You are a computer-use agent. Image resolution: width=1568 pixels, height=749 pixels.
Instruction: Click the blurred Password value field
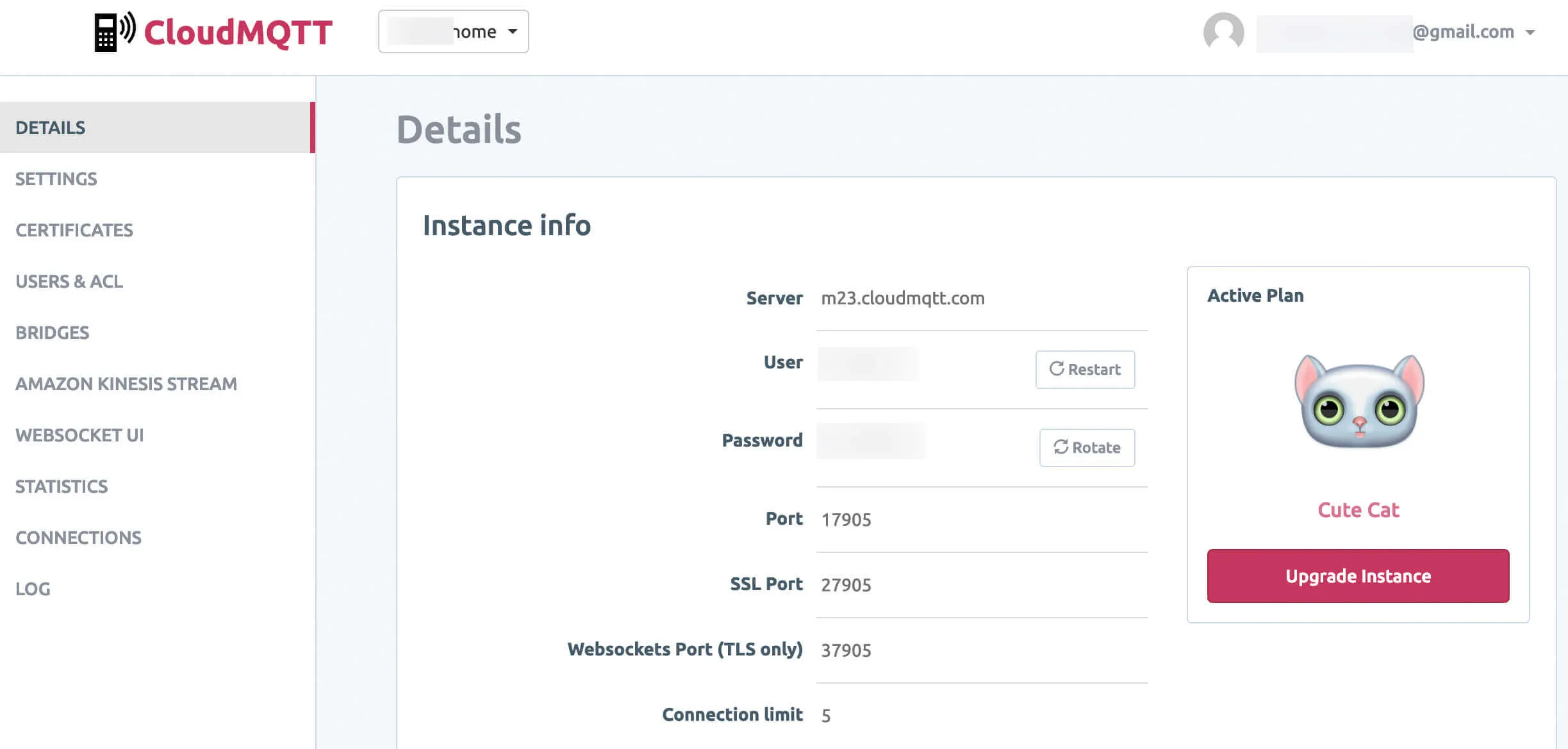click(871, 441)
